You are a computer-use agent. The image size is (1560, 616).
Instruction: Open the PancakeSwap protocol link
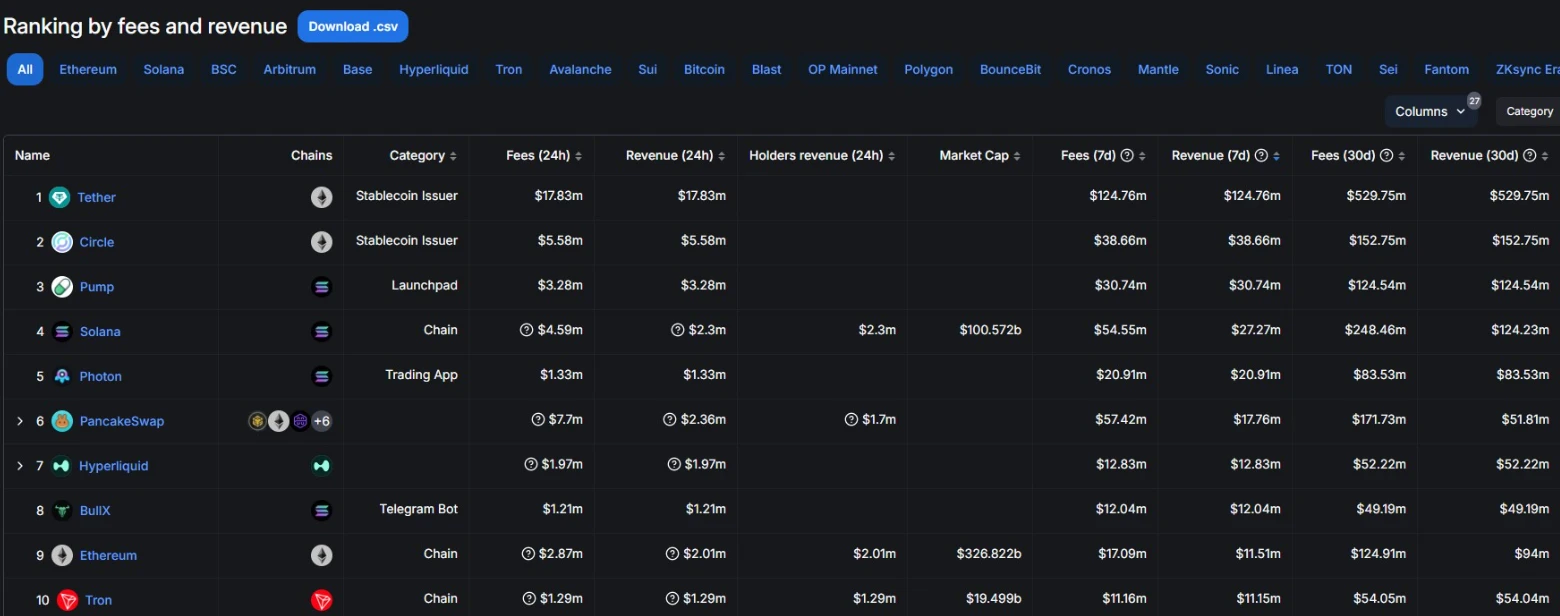122,421
